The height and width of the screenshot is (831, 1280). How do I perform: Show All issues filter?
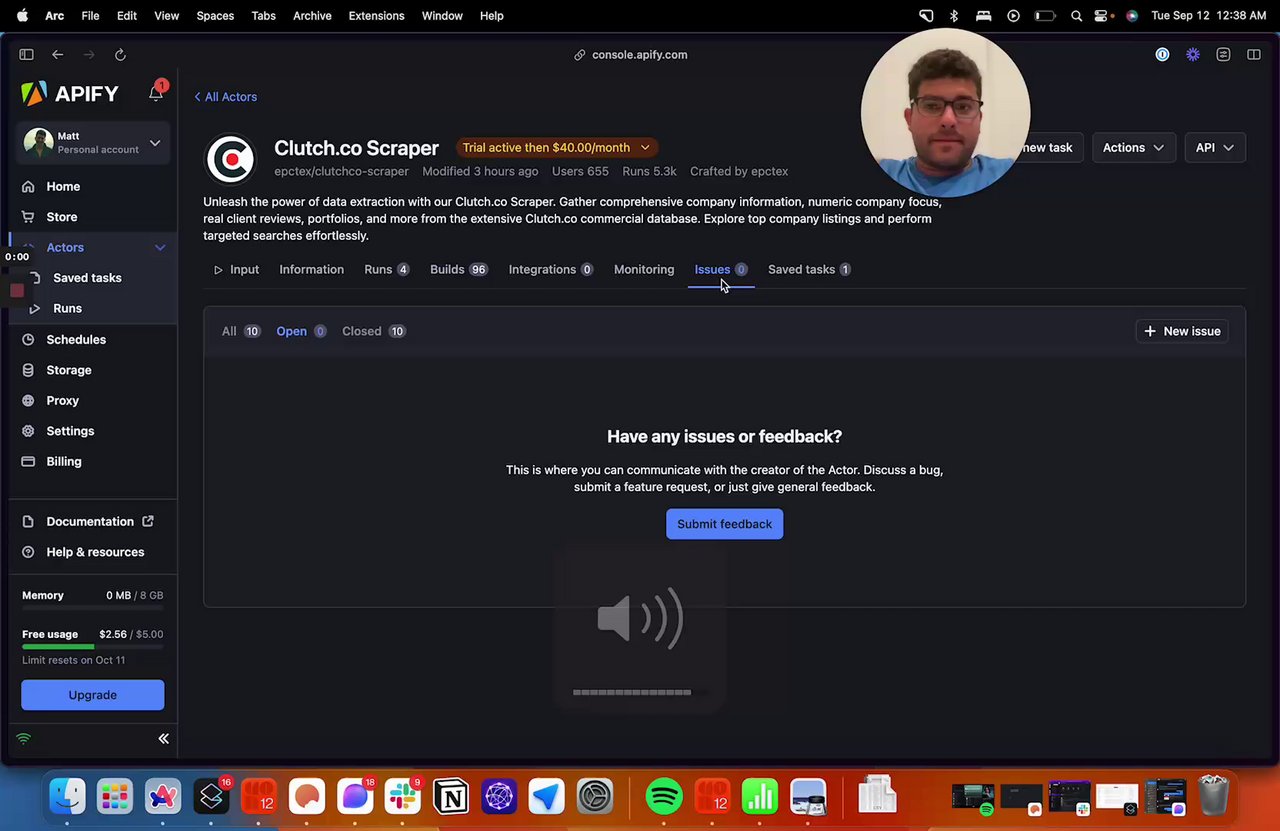[240, 331]
